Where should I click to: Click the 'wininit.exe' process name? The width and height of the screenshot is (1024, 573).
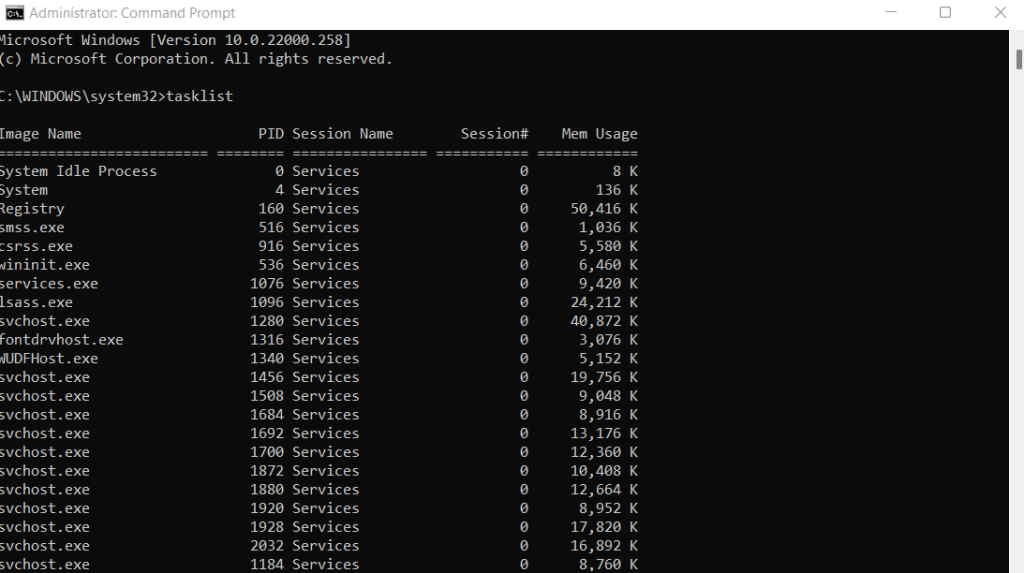45,265
